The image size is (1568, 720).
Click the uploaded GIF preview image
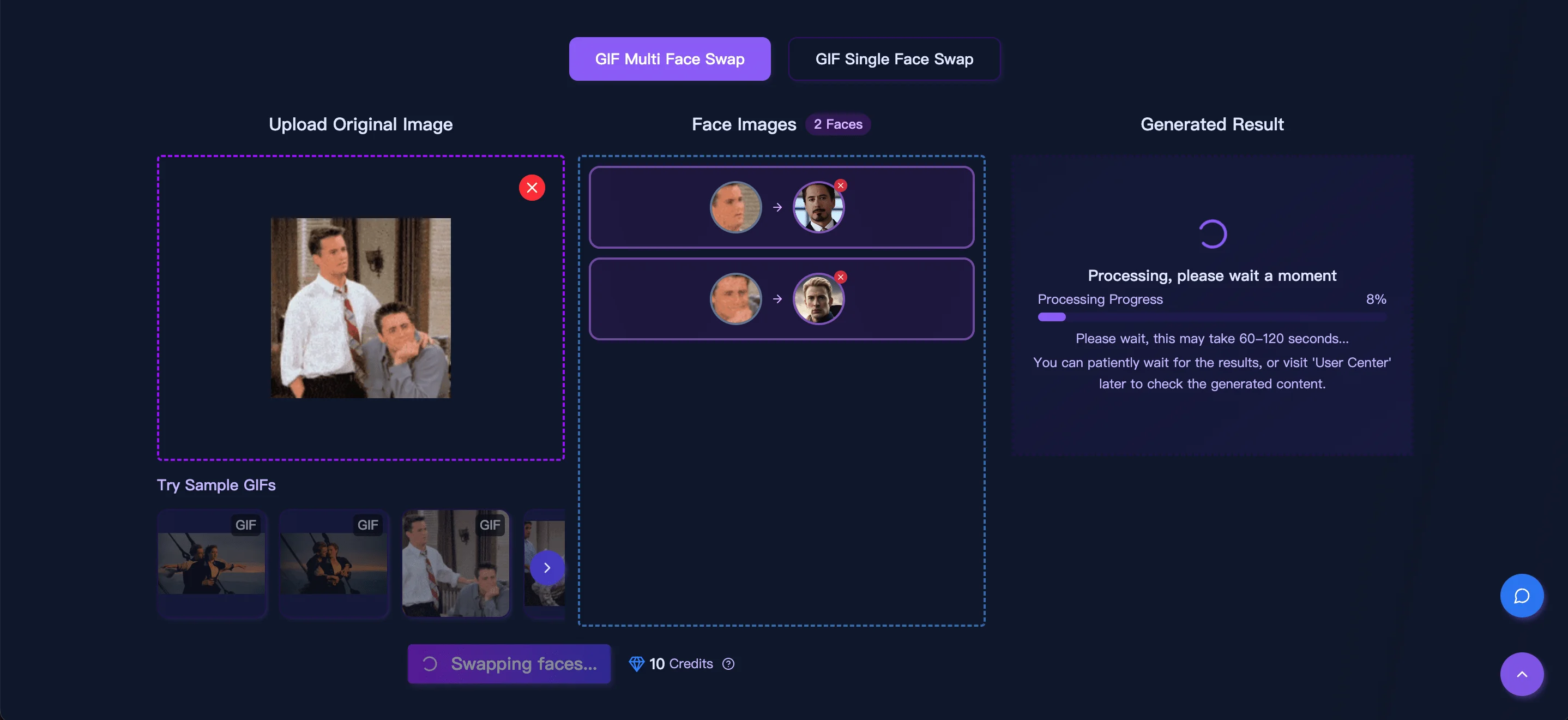tap(360, 308)
